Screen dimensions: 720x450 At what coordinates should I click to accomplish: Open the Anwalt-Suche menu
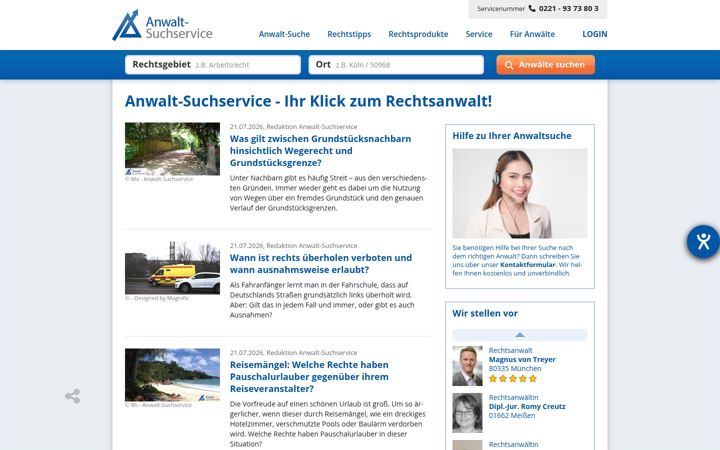284,34
